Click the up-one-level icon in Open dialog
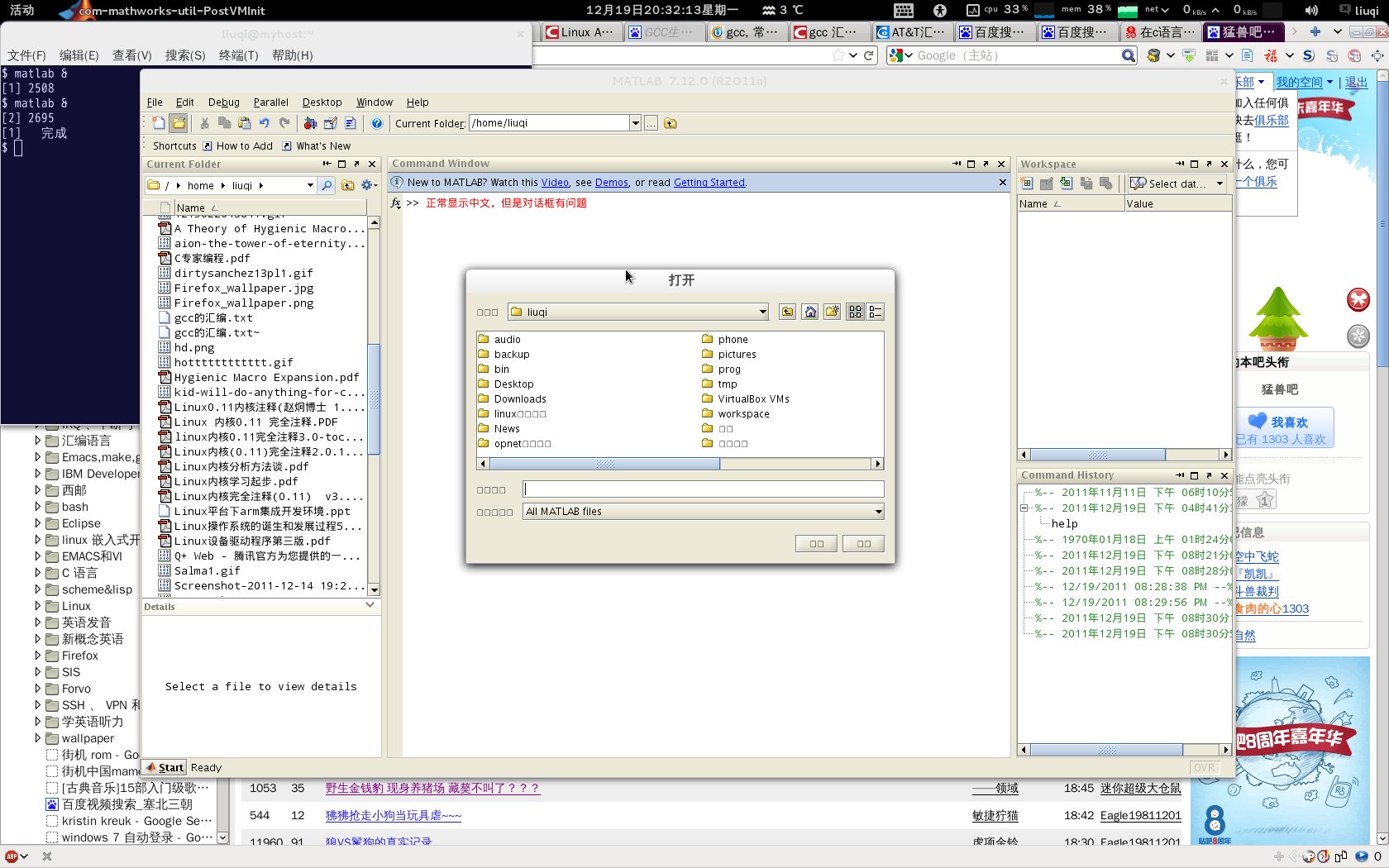 click(787, 312)
